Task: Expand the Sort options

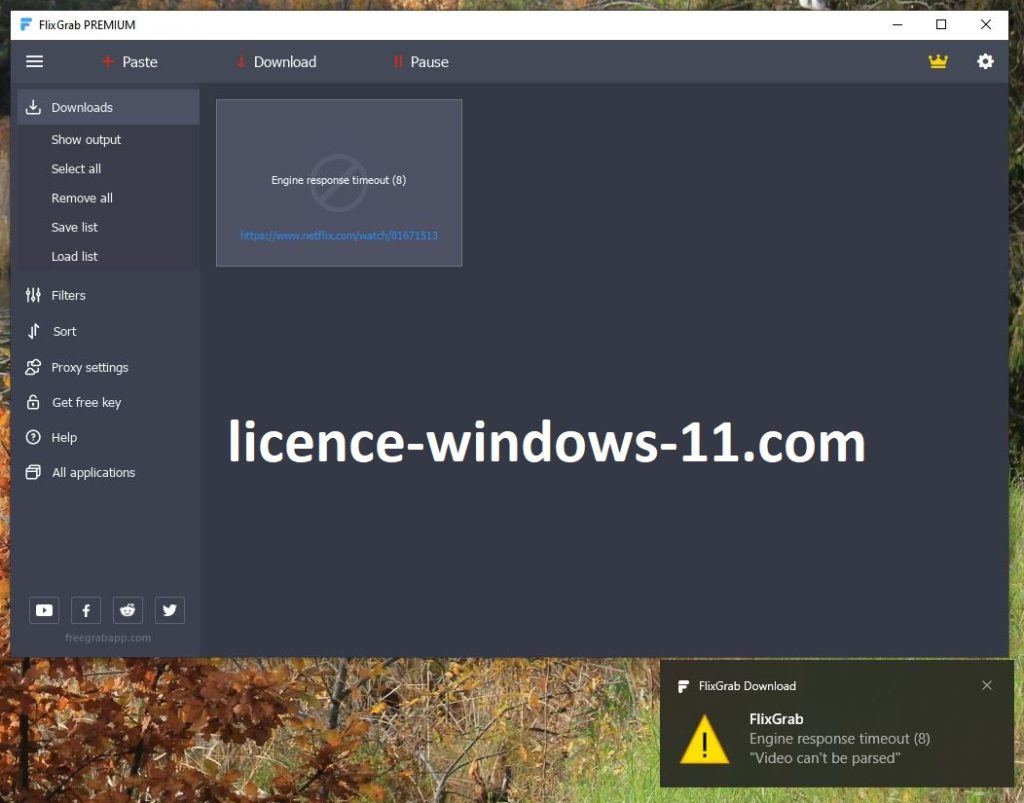Action: coord(64,331)
